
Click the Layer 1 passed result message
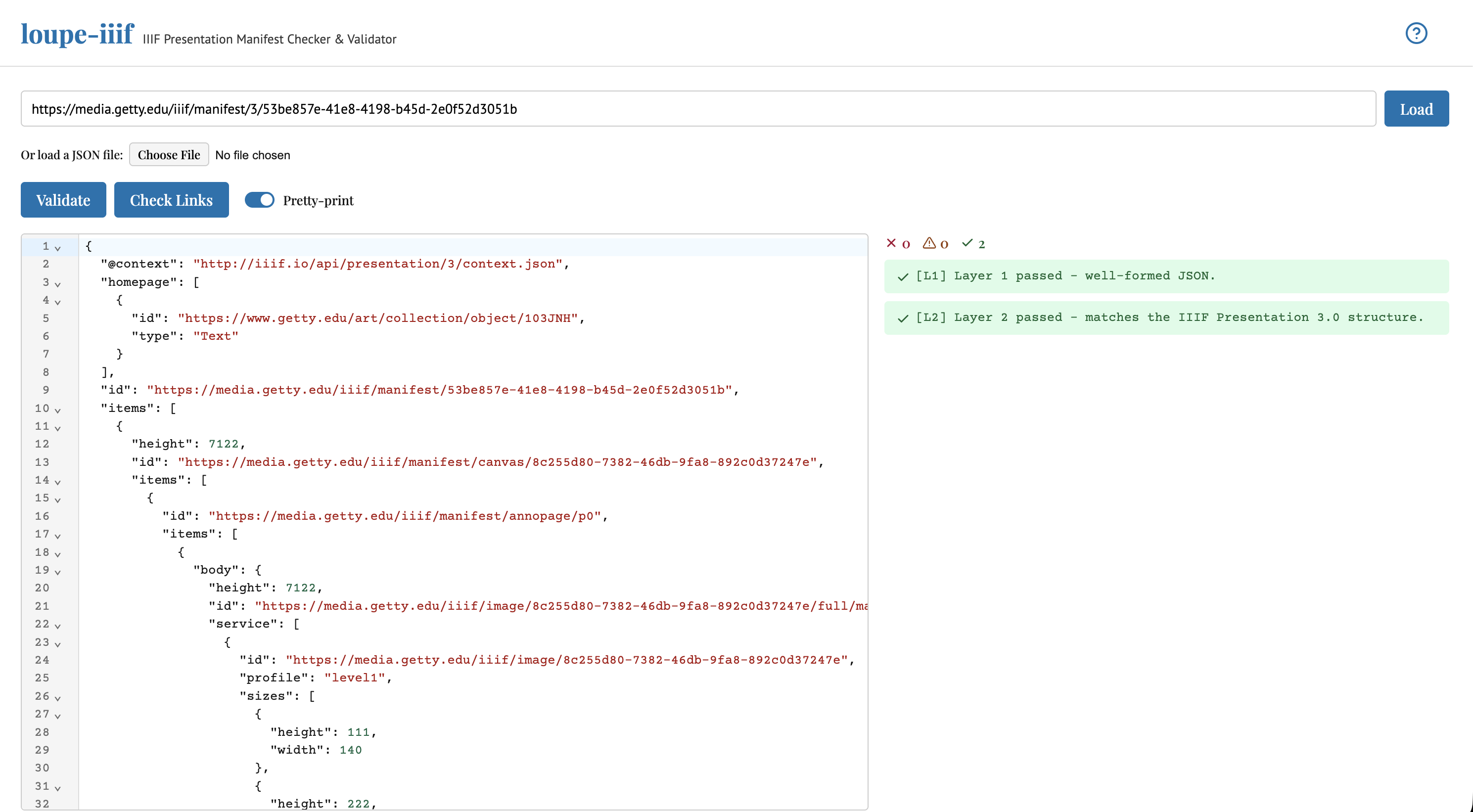(1166, 276)
